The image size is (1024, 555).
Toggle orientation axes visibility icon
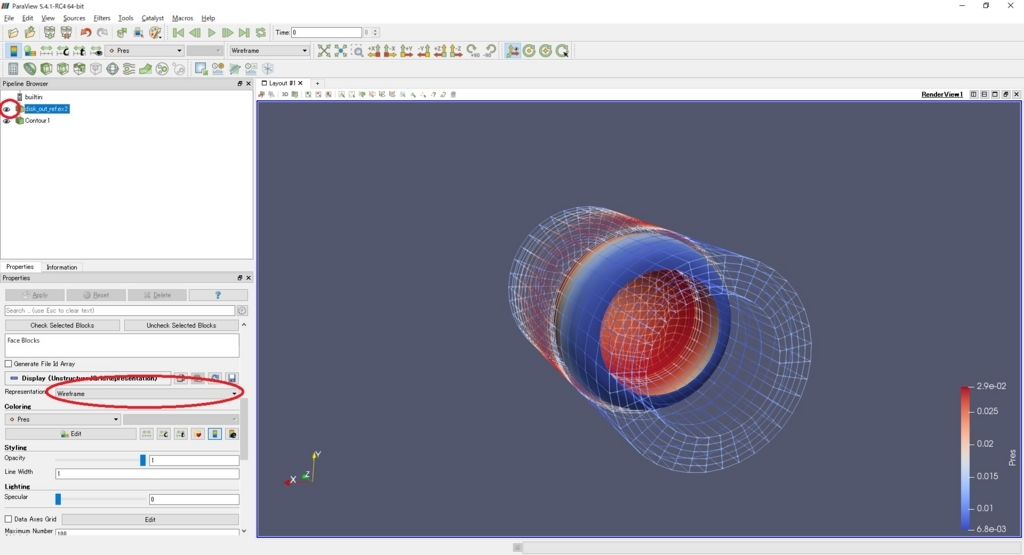(x=513, y=51)
